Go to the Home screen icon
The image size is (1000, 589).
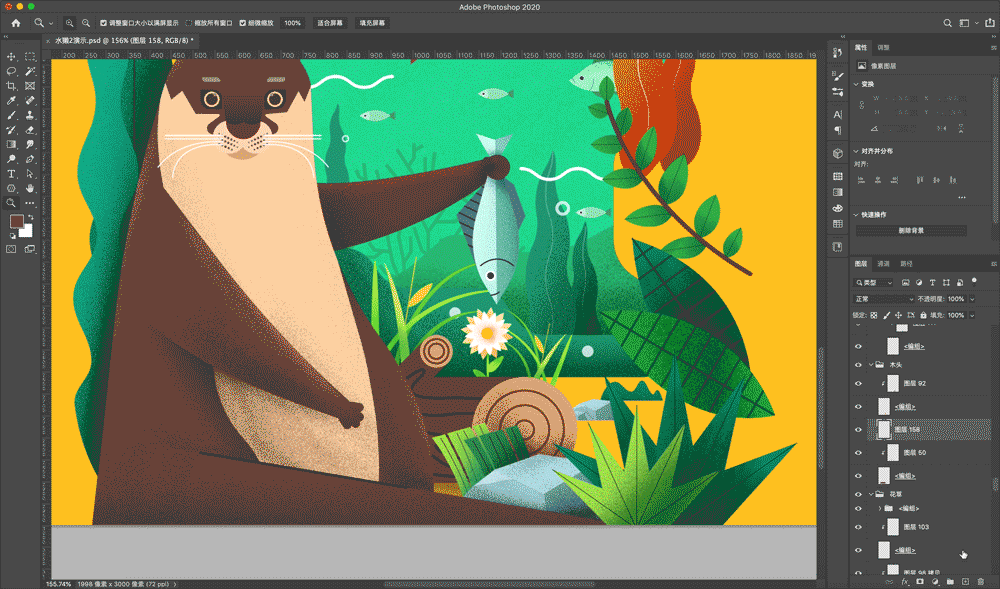tap(16, 23)
